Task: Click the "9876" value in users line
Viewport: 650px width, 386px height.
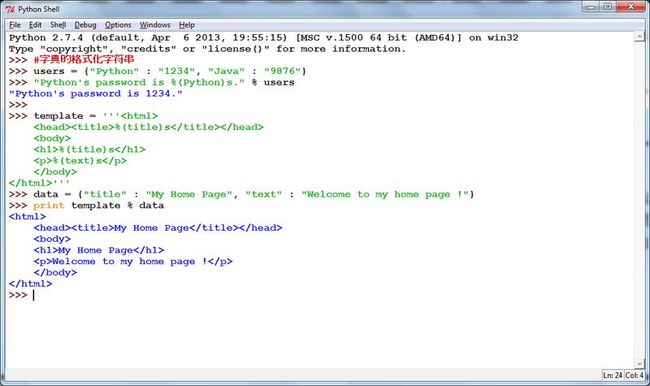Action: point(282,71)
